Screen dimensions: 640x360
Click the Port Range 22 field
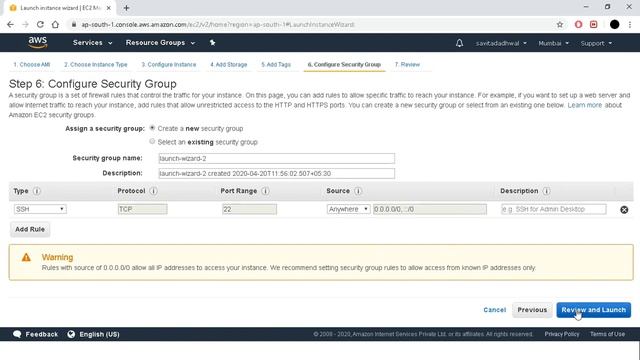249,209
